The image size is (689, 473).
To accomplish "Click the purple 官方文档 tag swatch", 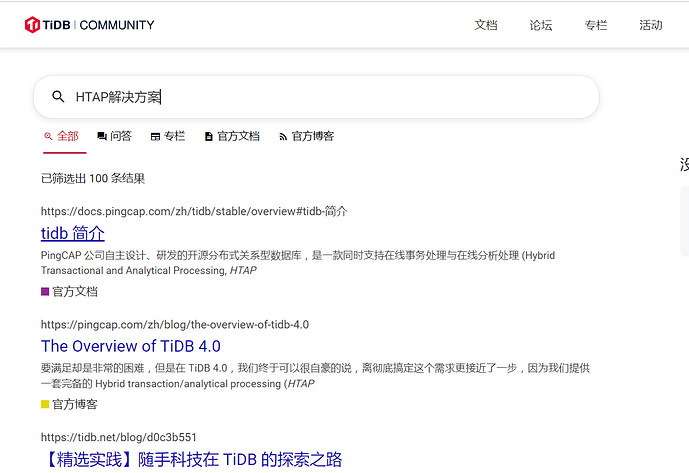I will tap(45, 291).
